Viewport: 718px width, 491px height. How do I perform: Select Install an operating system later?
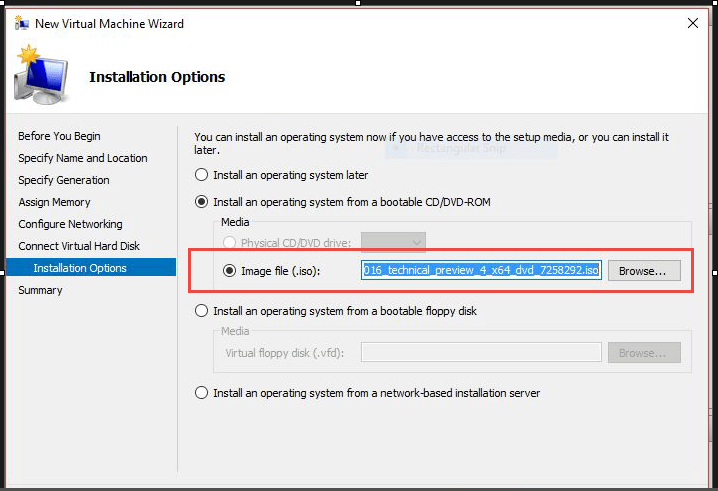202,175
